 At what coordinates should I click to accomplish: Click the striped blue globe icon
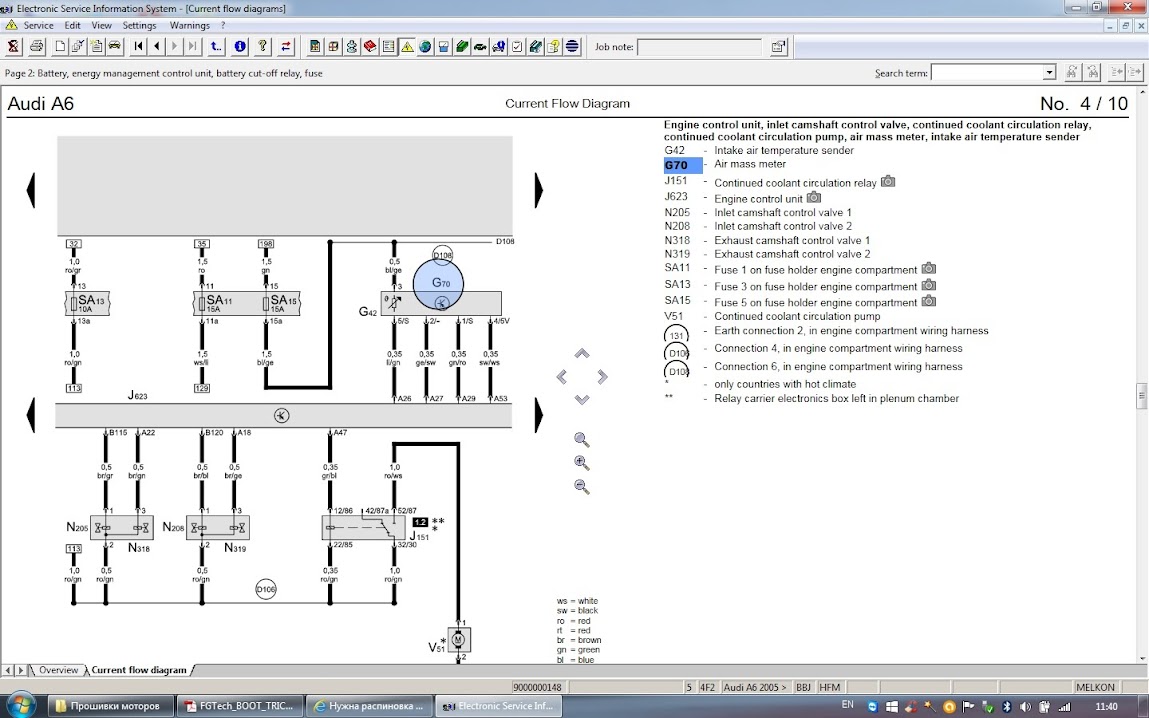572,46
